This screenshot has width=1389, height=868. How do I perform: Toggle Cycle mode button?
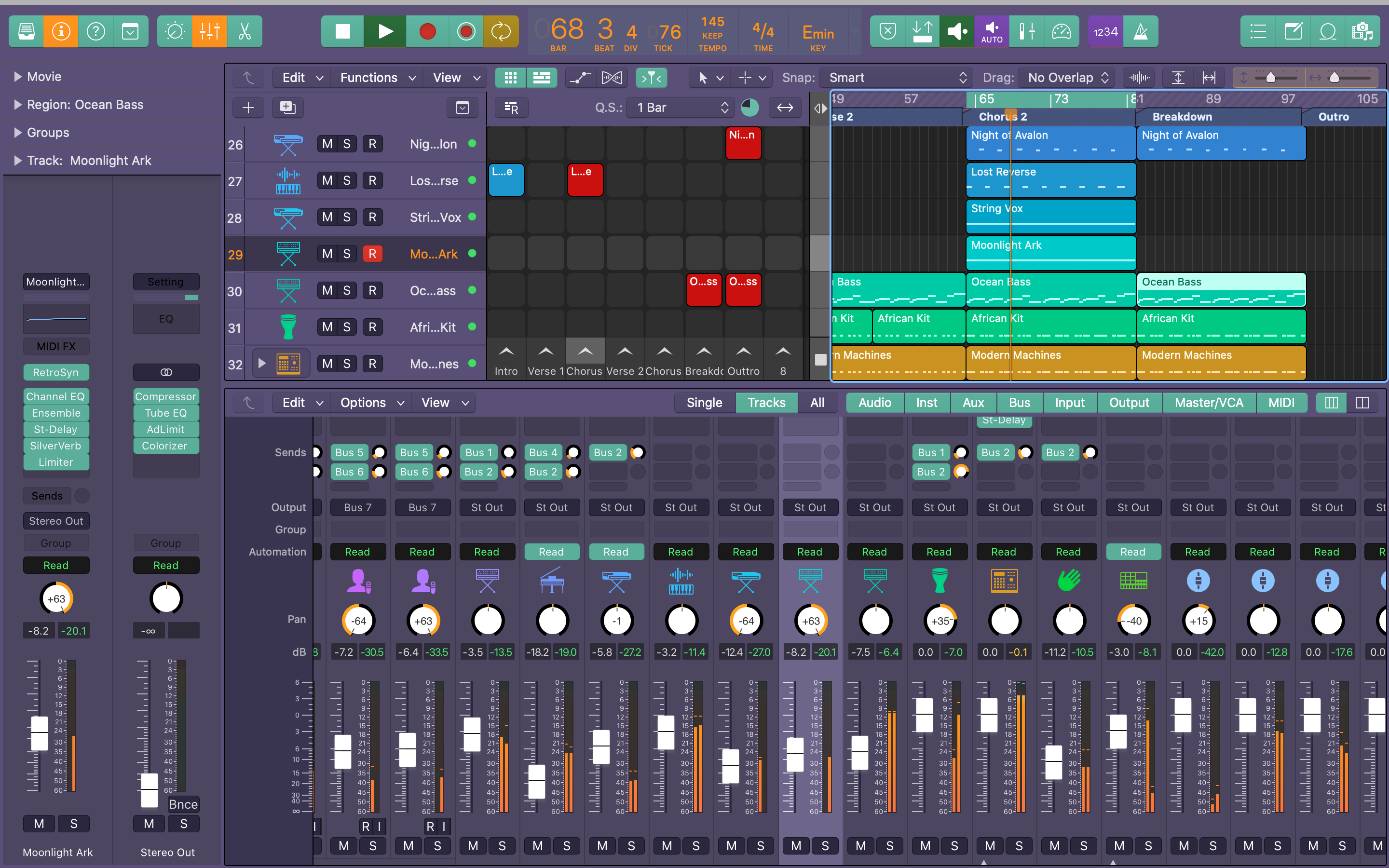[x=501, y=31]
